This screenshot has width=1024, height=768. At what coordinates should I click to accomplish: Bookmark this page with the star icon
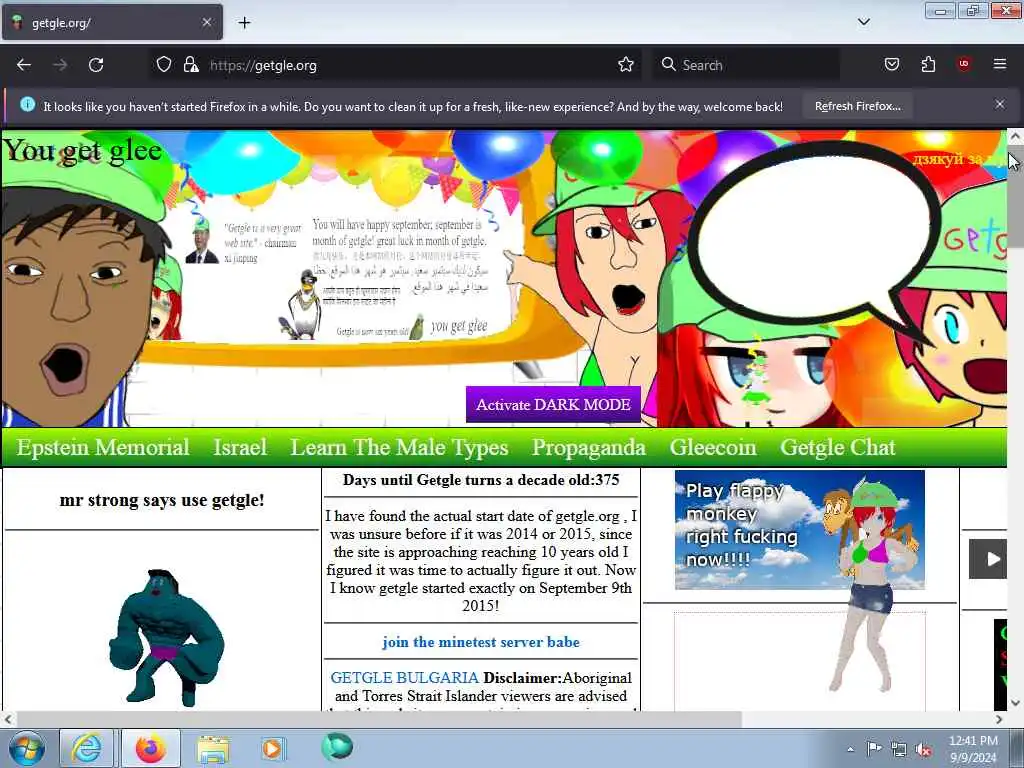[x=626, y=65]
